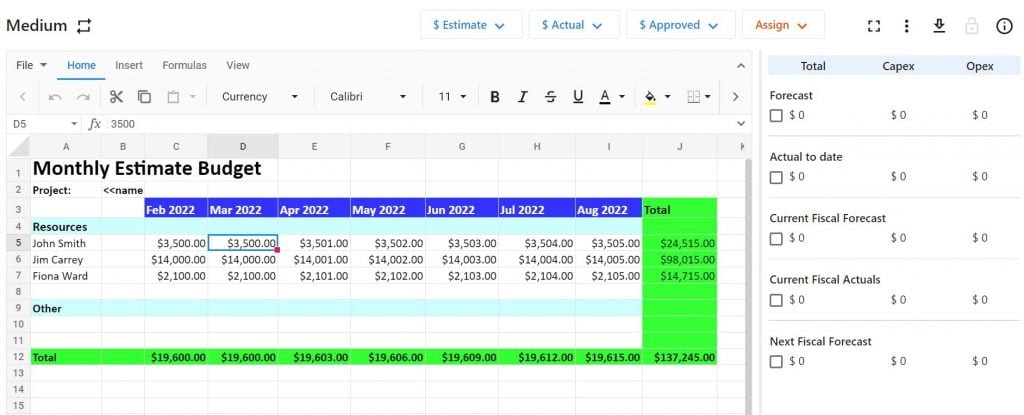This screenshot has height=415, width=1024.
Task: Click the Mar 2022 header cell
Action: pyautogui.click(x=243, y=210)
